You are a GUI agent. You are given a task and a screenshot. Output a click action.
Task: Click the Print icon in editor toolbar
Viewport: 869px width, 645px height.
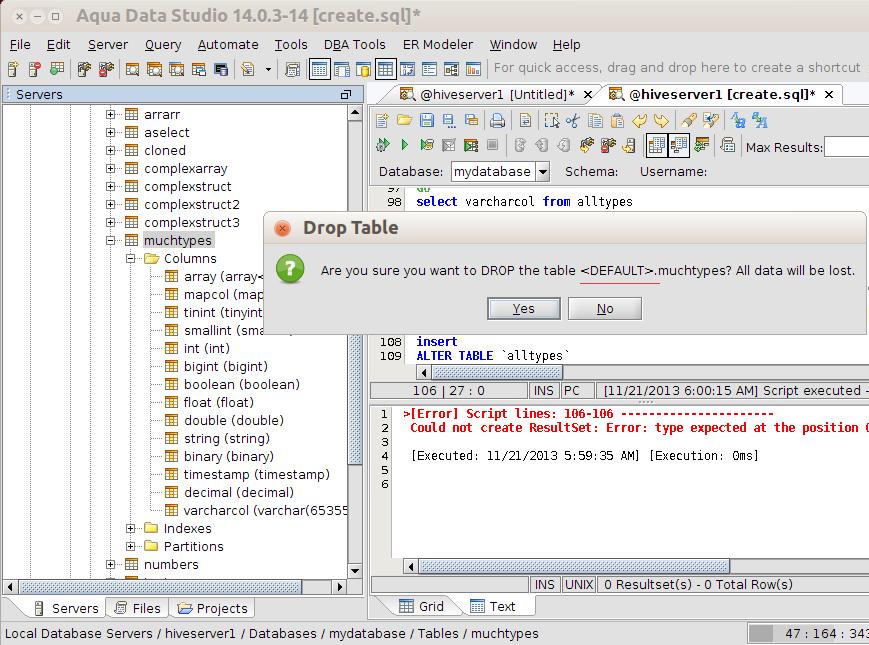[498, 120]
